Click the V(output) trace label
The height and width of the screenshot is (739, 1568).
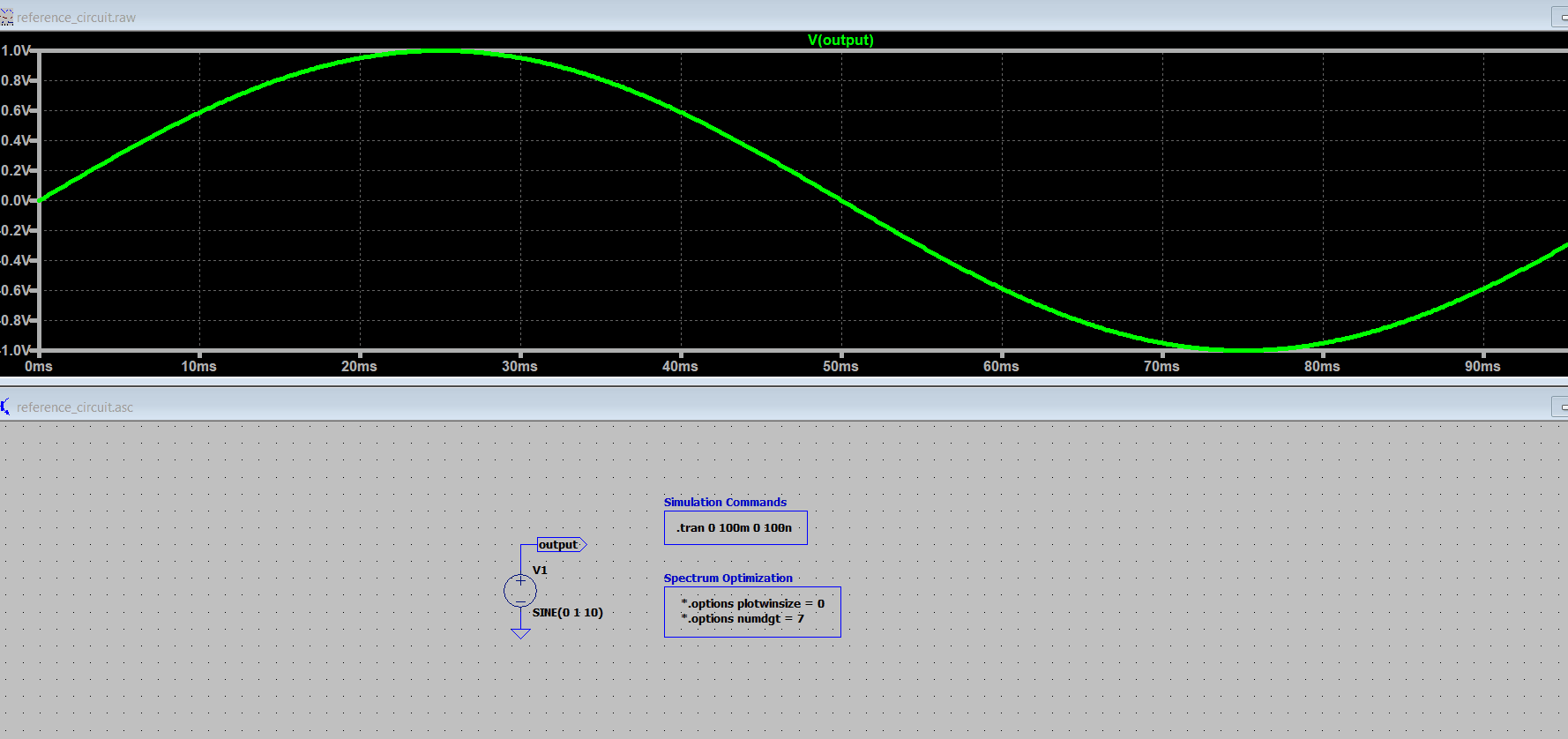pos(840,41)
